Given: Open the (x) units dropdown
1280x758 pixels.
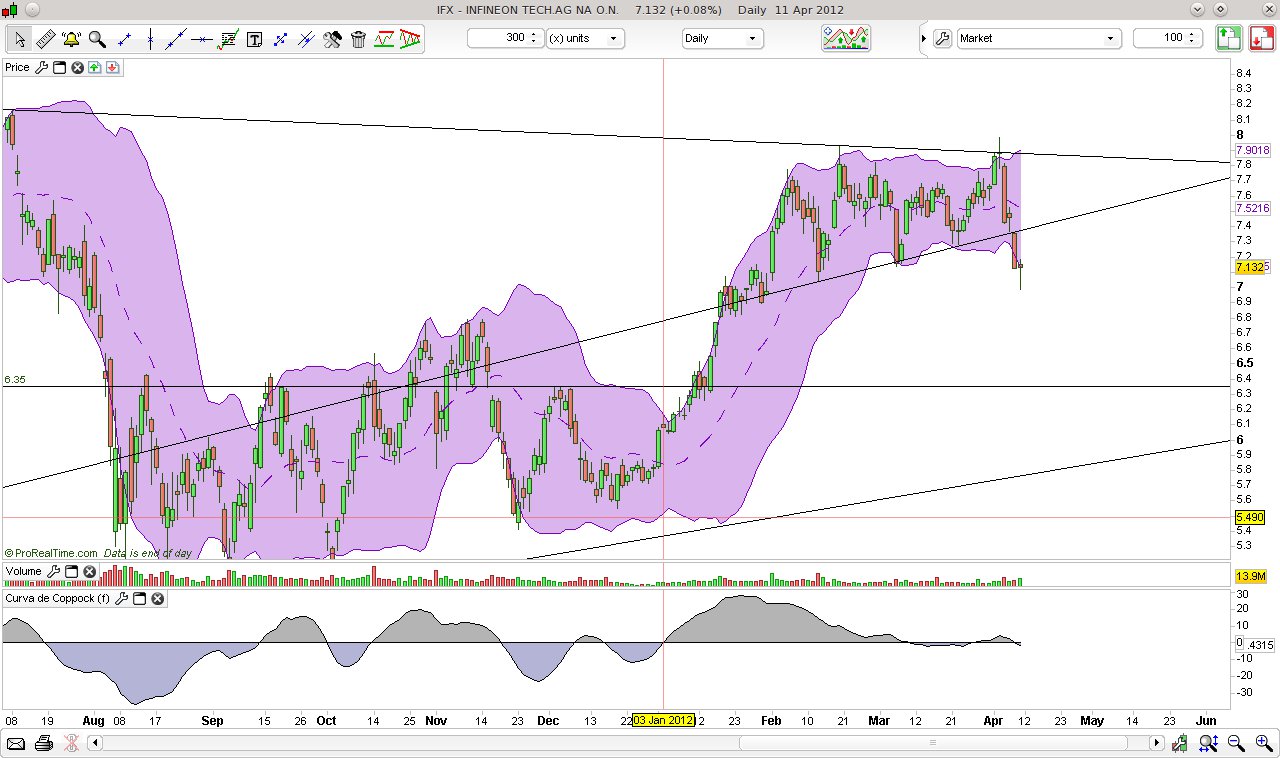Looking at the screenshot, I should (x=587, y=38).
